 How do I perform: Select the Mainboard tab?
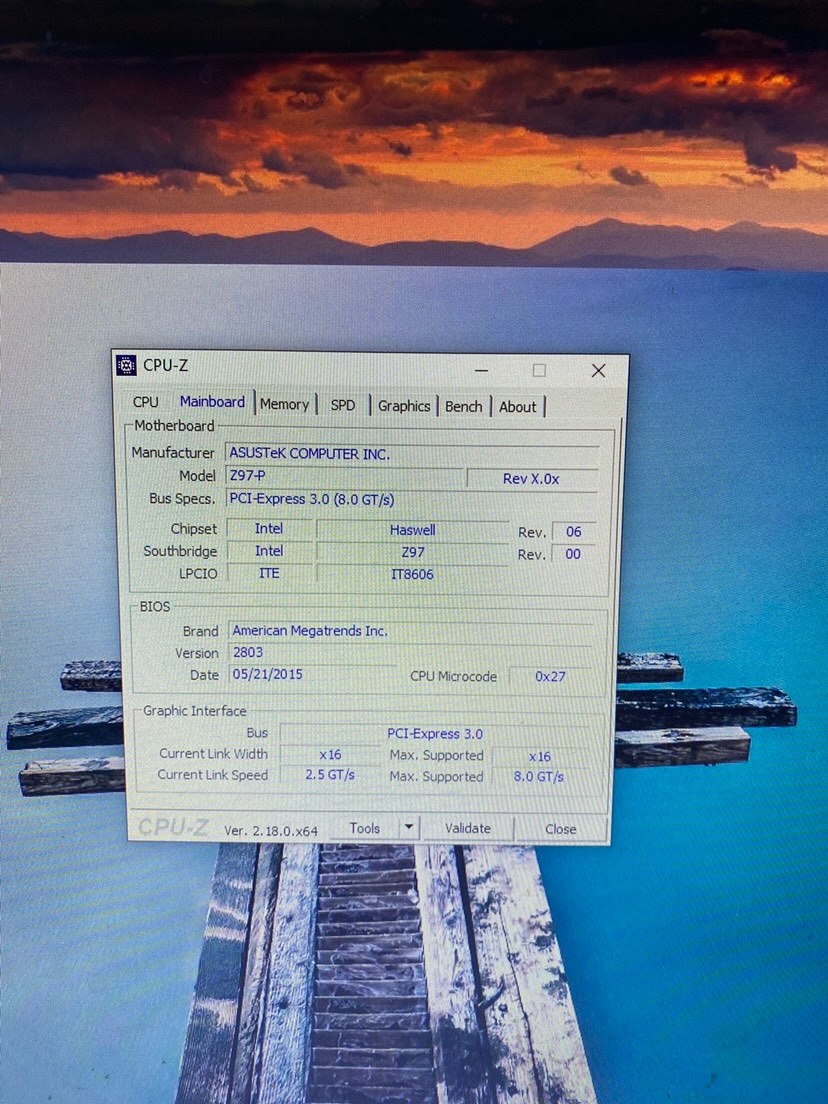[x=212, y=401]
